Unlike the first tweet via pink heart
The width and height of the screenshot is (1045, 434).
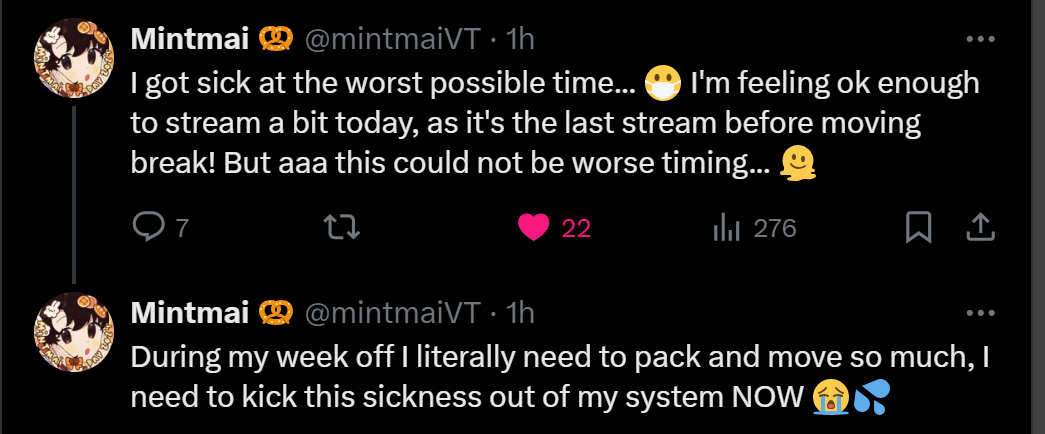[x=534, y=229]
